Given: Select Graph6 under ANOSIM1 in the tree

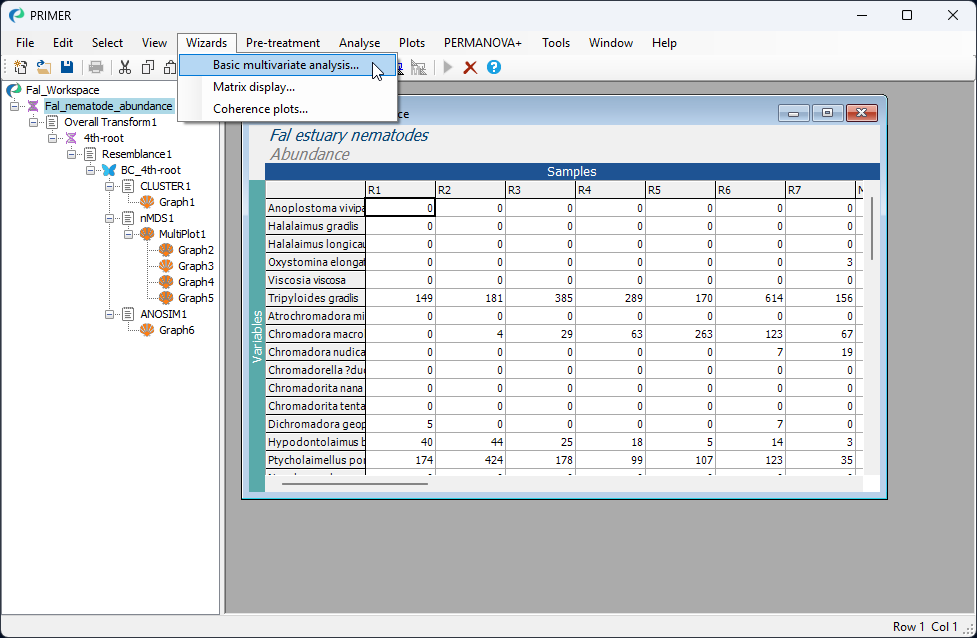Looking at the screenshot, I should (x=176, y=328).
